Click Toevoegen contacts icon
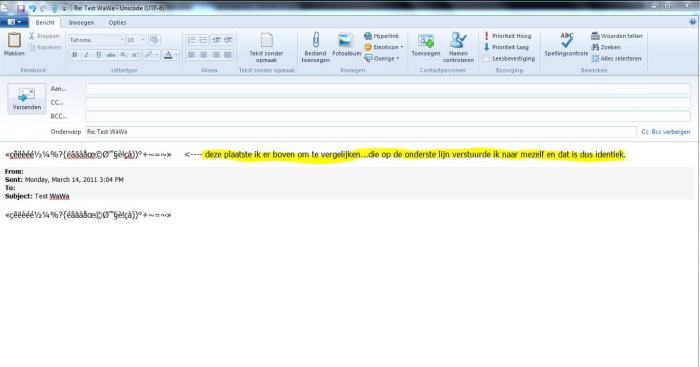The width and height of the screenshot is (700, 367). [x=425, y=45]
